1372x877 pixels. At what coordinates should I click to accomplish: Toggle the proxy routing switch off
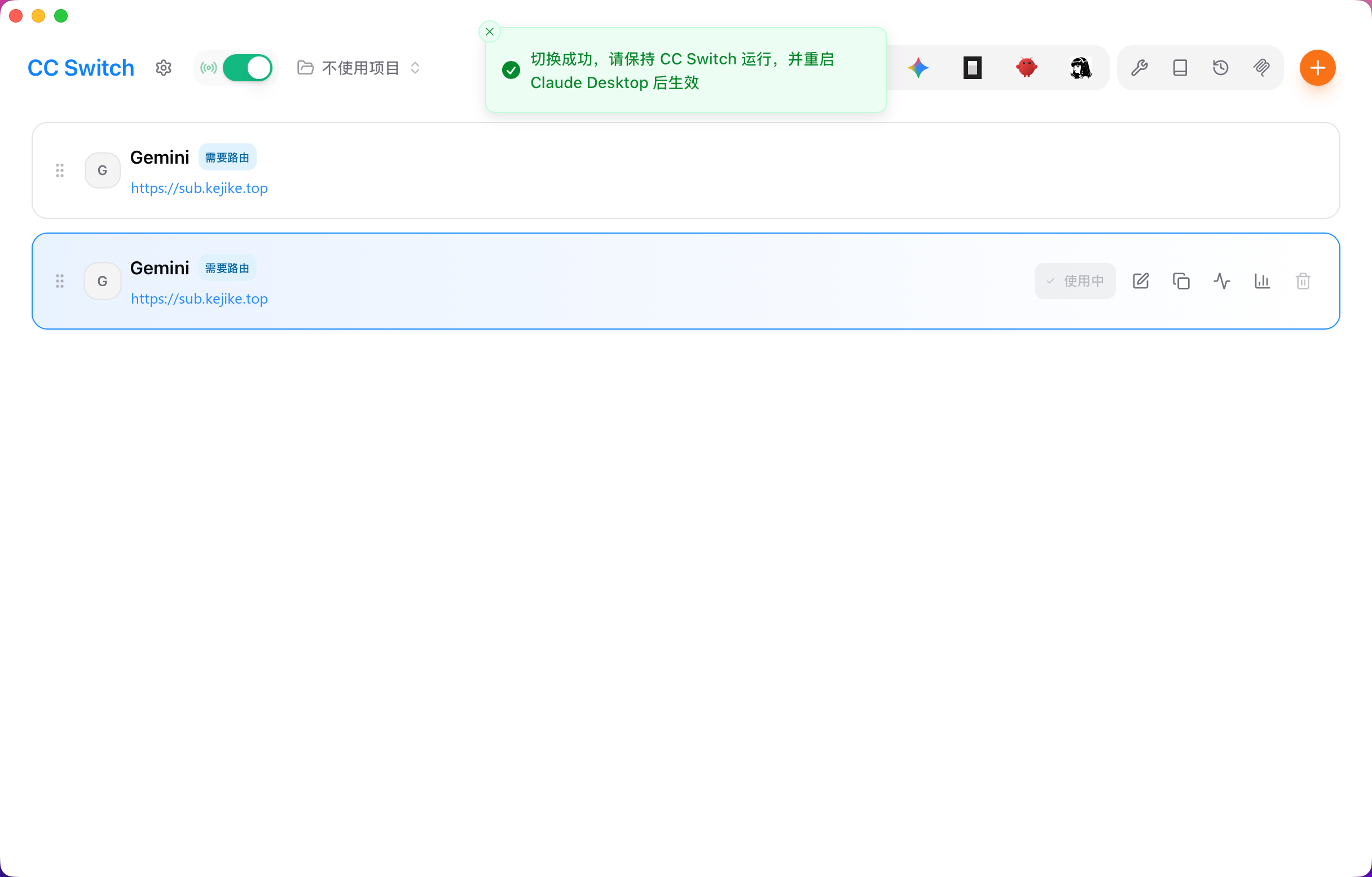point(247,68)
